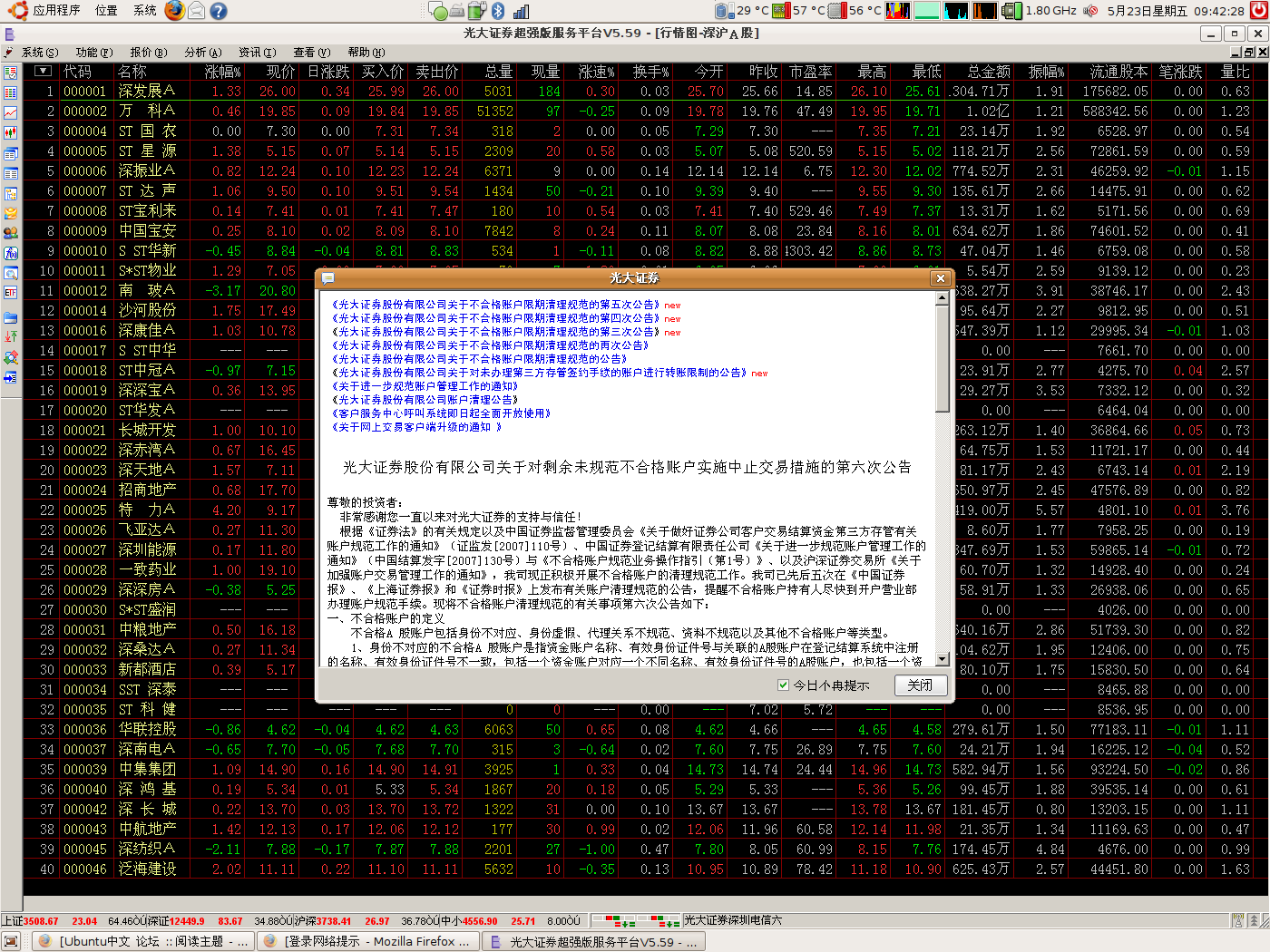Click the gold ingot sidebar icon

coord(10,213)
